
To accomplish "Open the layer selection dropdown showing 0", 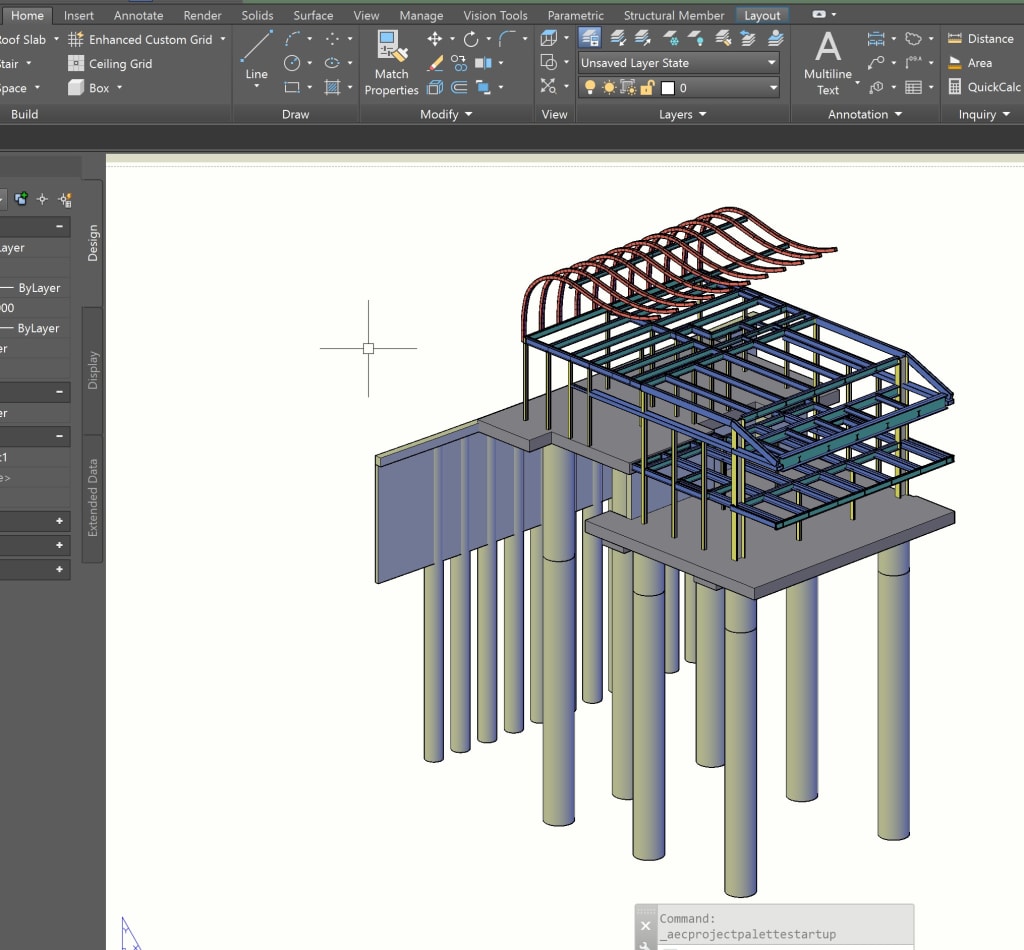I will click(x=770, y=88).
